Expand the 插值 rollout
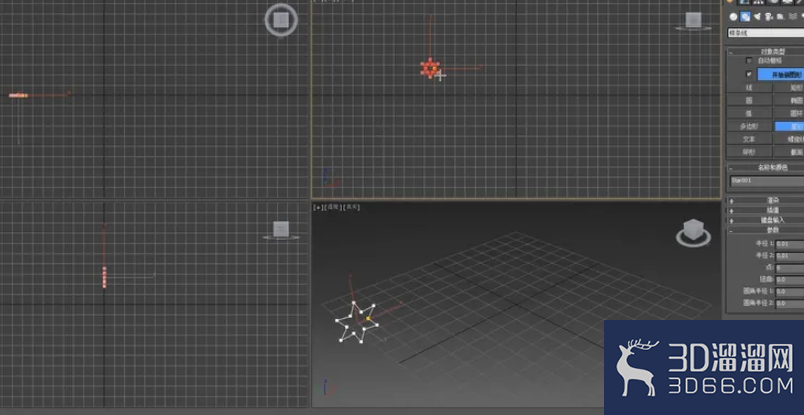The image size is (804, 415). [x=766, y=210]
